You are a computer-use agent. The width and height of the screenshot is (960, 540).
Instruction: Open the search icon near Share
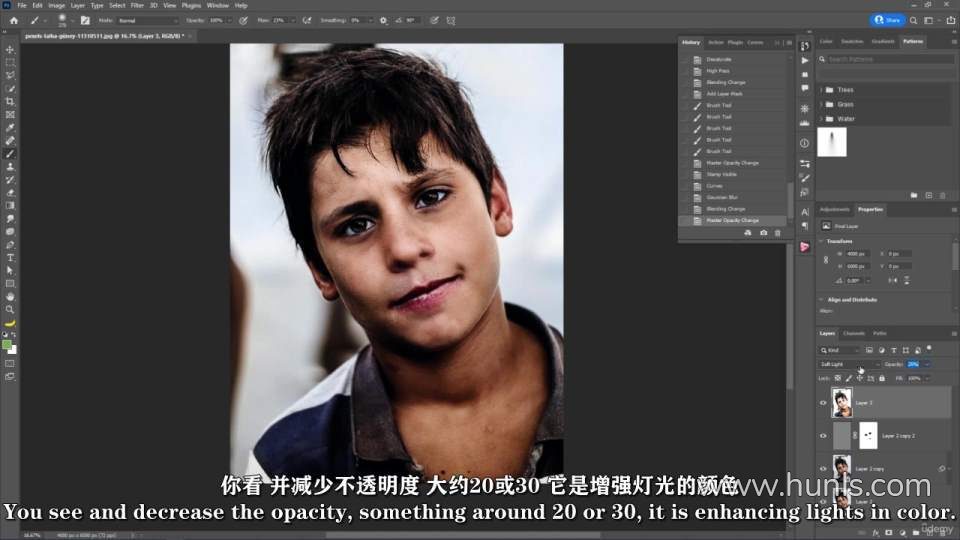tap(913, 20)
